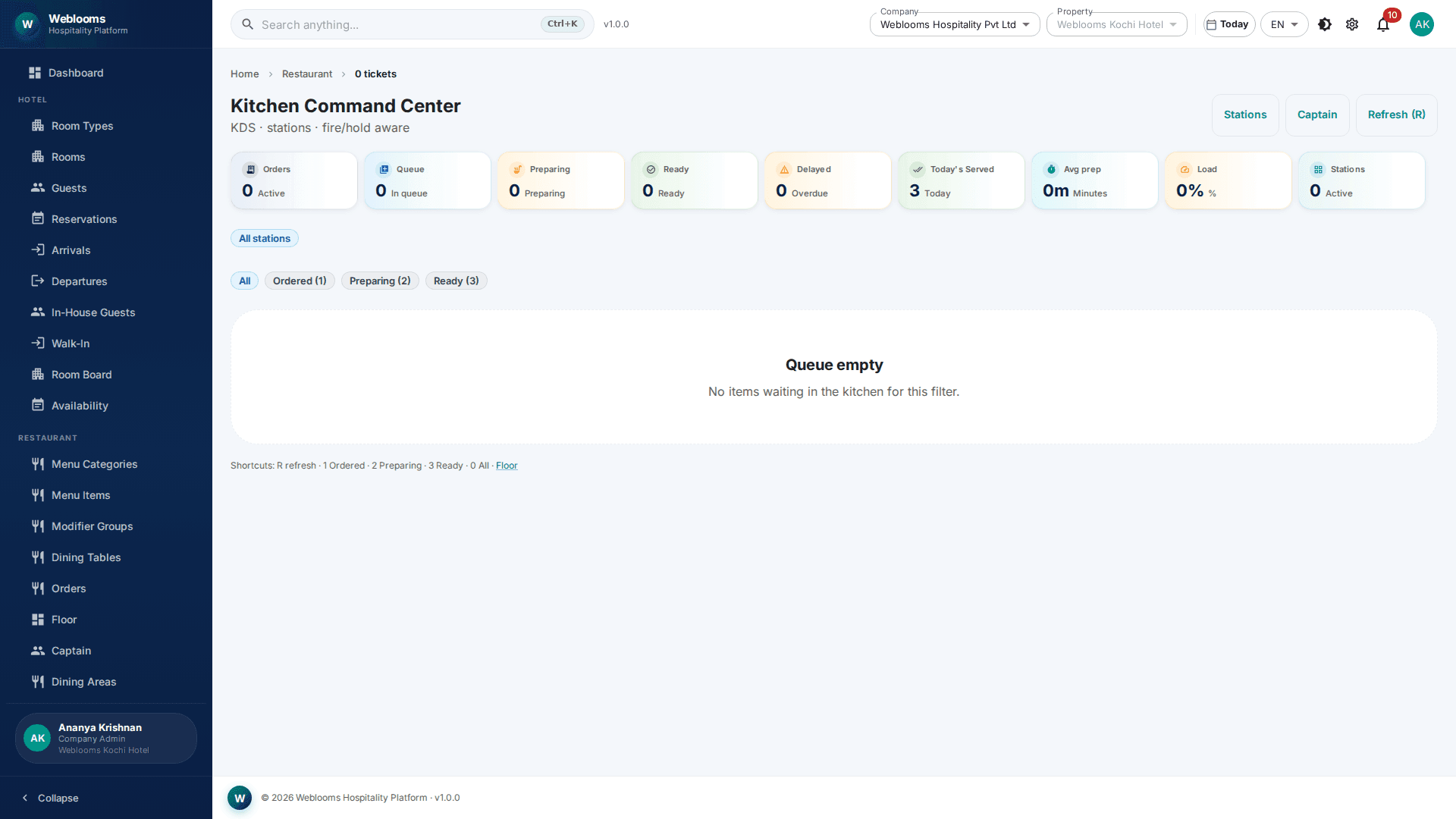Viewport: 1456px width, 819px height.
Task: Click the Avg prep timer icon
Action: coord(1052,170)
